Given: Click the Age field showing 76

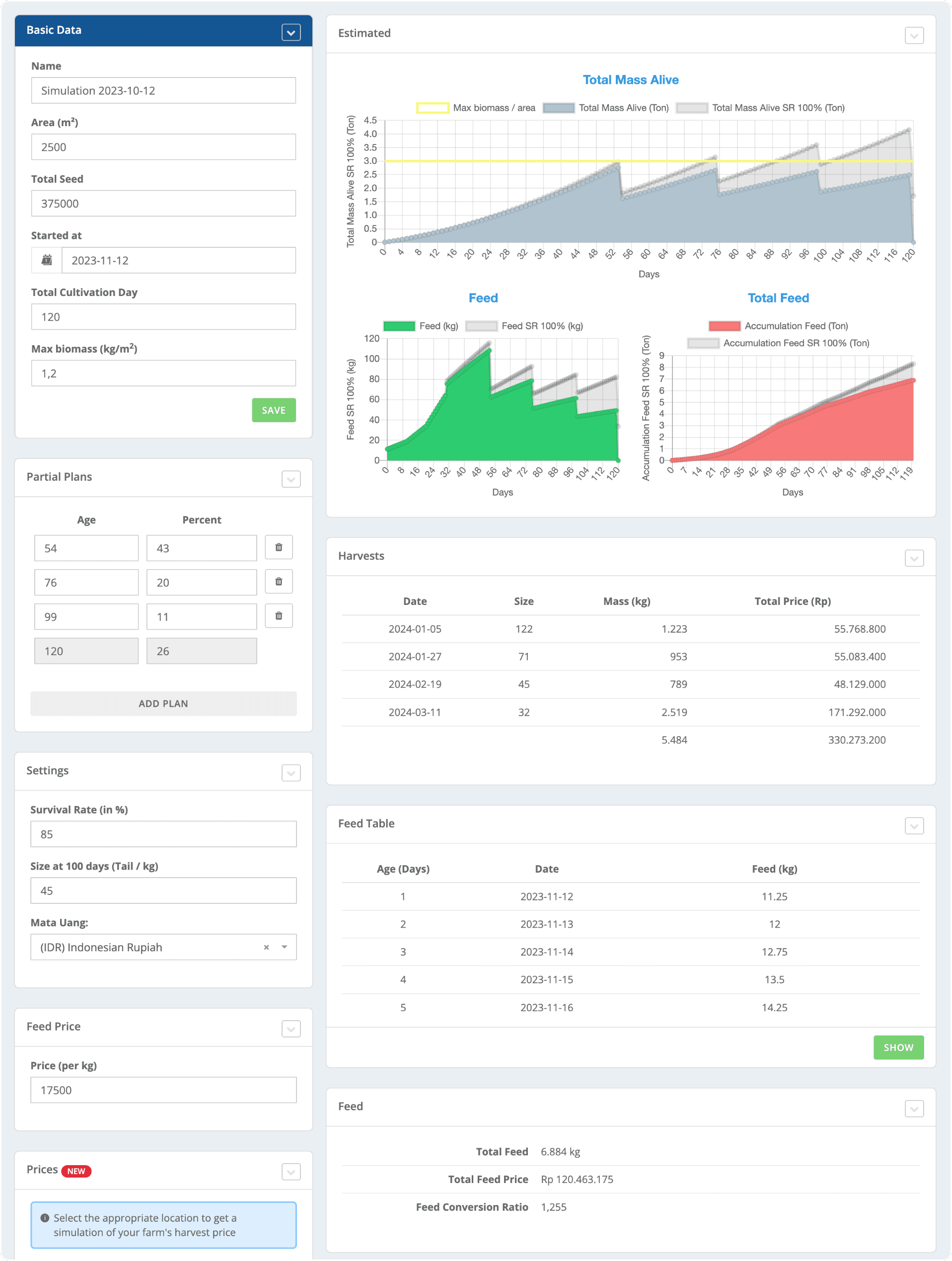Looking at the screenshot, I should coord(86,582).
